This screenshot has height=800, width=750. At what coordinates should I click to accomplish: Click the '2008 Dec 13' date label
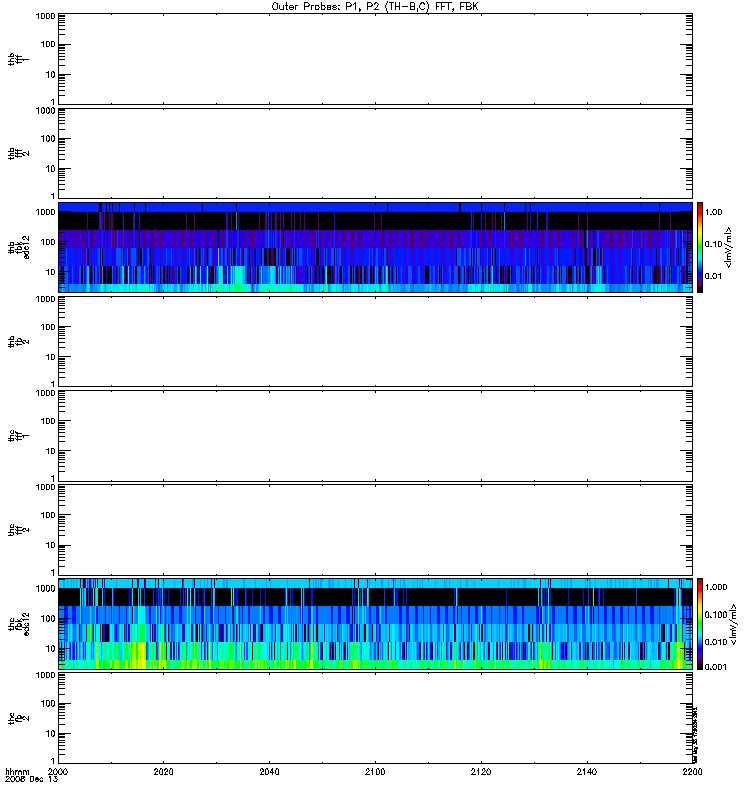31,779
